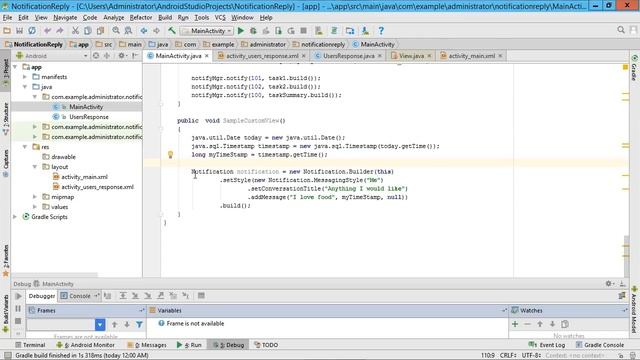Click the Debug app bug icon
The image size is (640, 360).
click(x=253, y=31)
